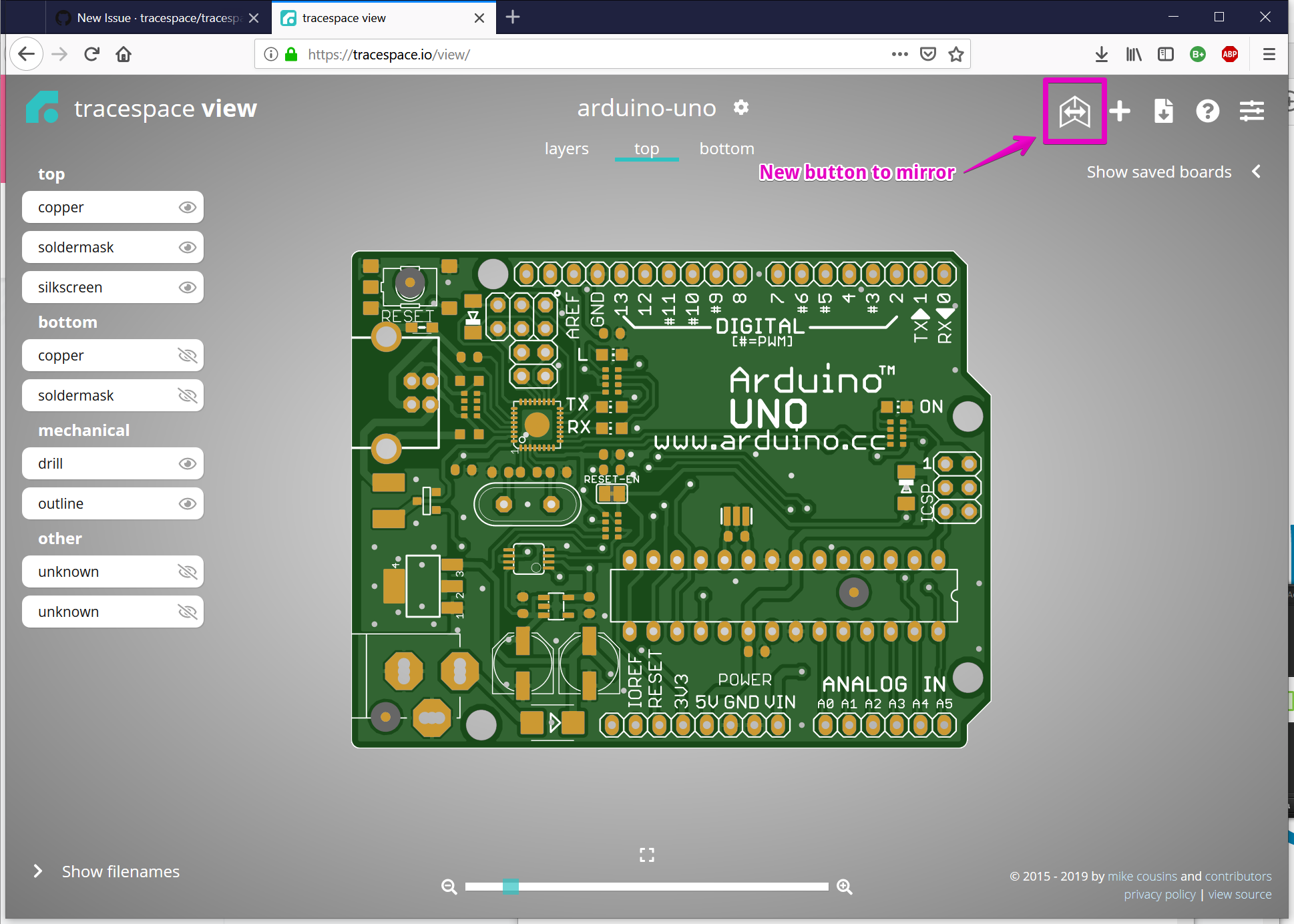Hide top silkscreen layer
This screenshot has height=924, width=1294.
pos(188,287)
